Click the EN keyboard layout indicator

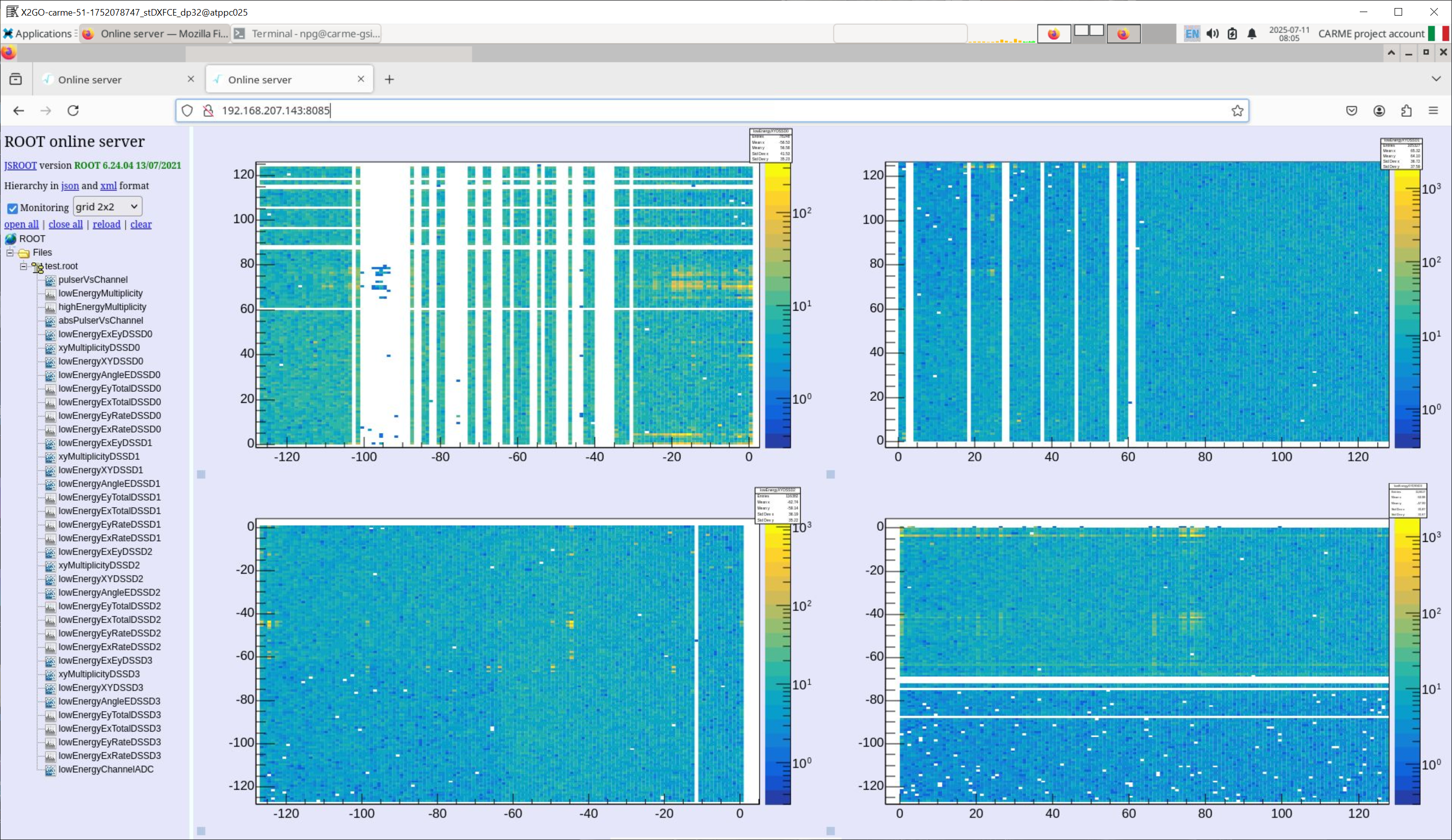pyautogui.click(x=1192, y=33)
